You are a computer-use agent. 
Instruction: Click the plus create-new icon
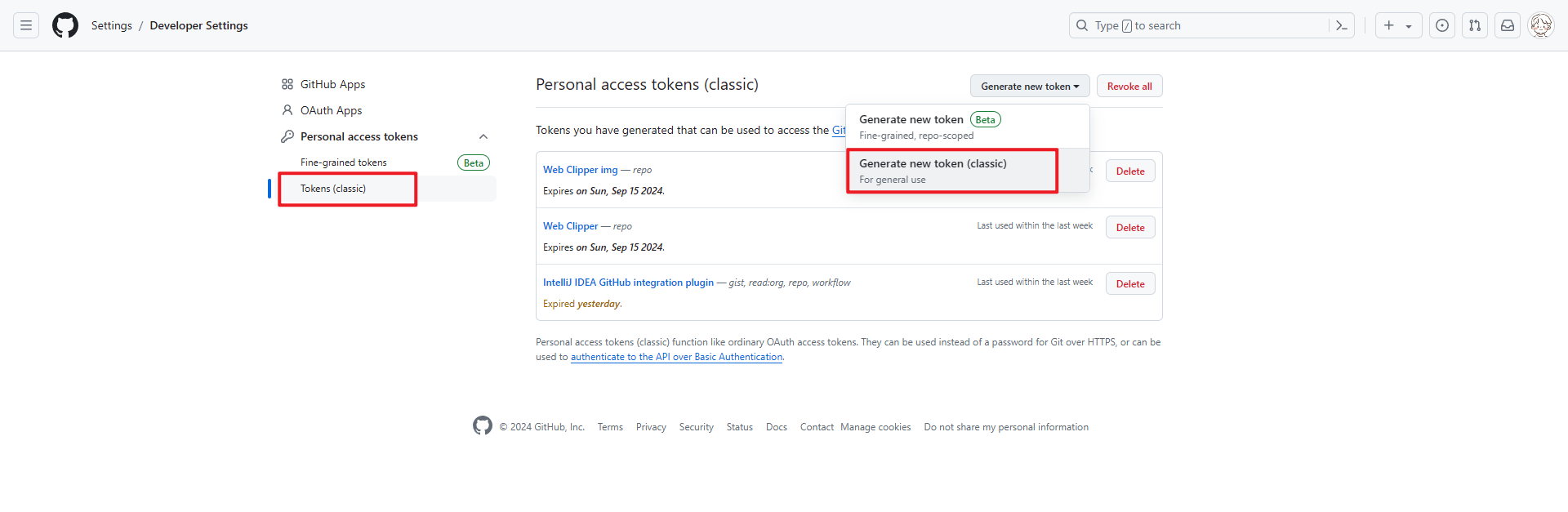(x=1389, y=25)
